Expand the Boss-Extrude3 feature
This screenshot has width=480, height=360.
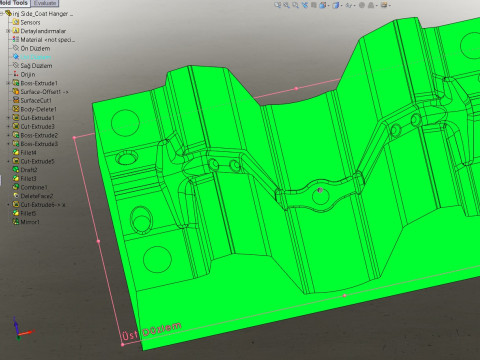pos(8,144)
